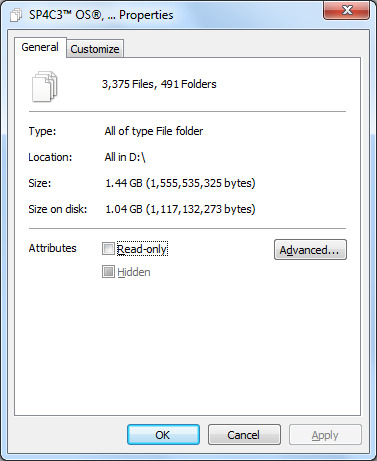Image resolution: width=377 pixels, height=461 pixels.
Task: Close the Properties dialog with red X
Action: (x=347, y=10)
